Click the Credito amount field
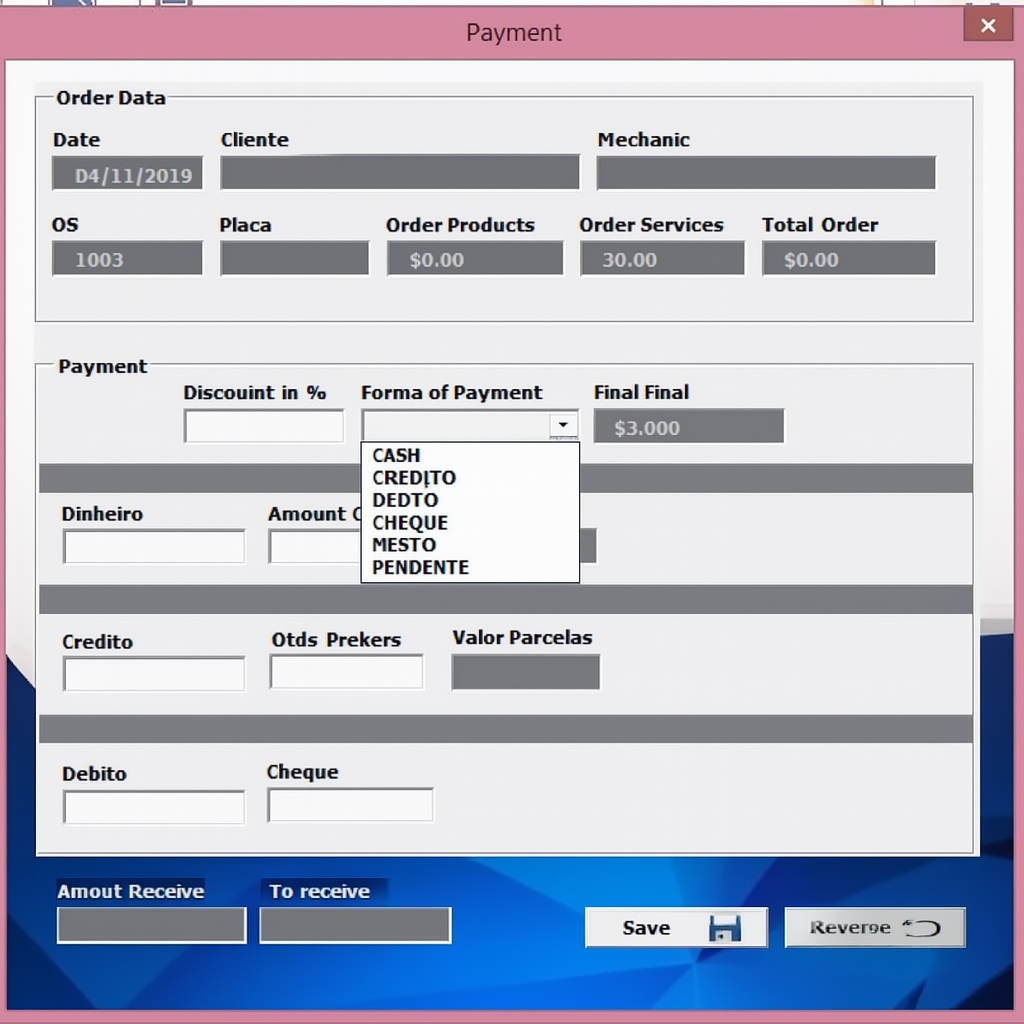1024x1024 pixels. [154, 674]
